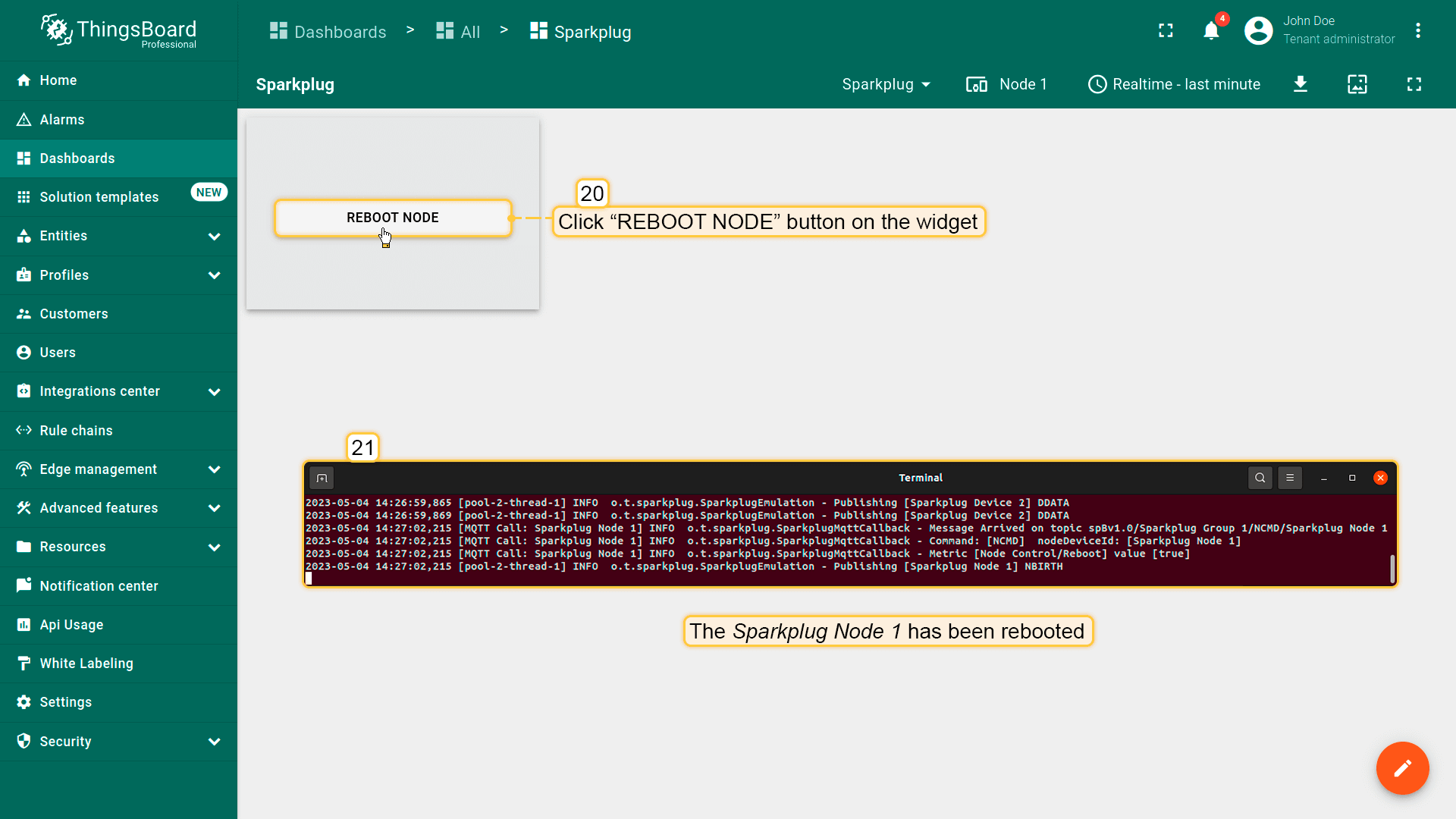Click the terminal search icon
Image resolution: width=1456 pixels, height=819 pixels.
[x=1260, y=478]
